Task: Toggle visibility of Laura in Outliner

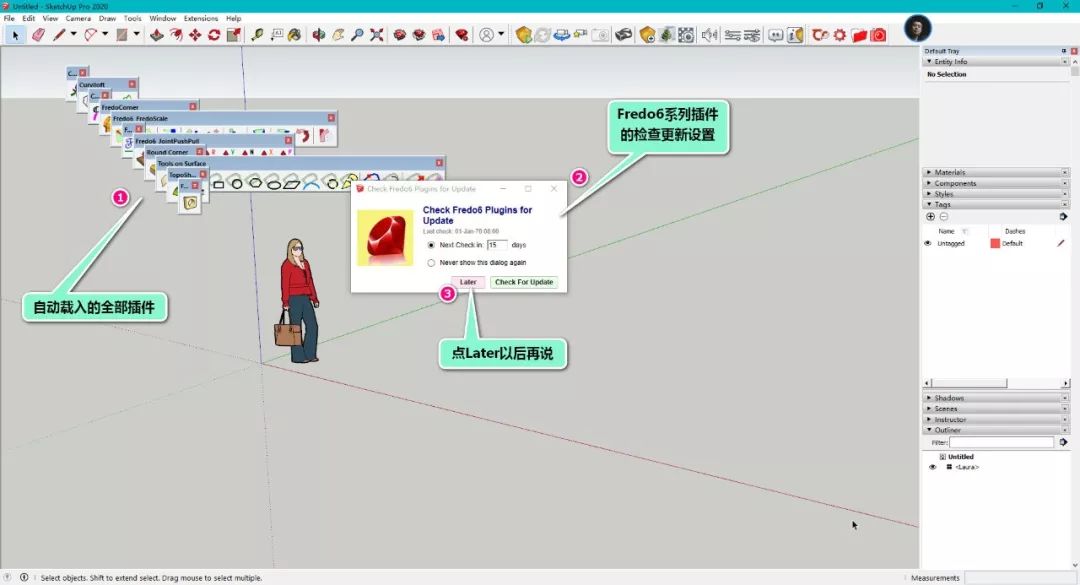Action: (x=933, y=467)
